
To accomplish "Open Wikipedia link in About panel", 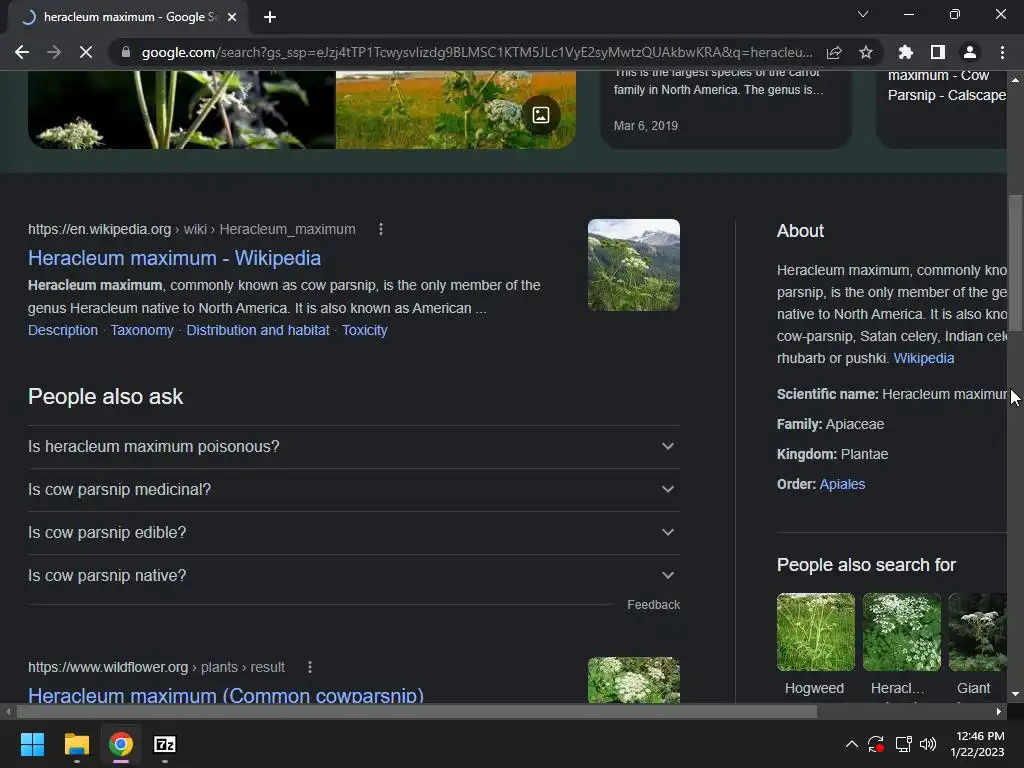I will tap(923, 358).
